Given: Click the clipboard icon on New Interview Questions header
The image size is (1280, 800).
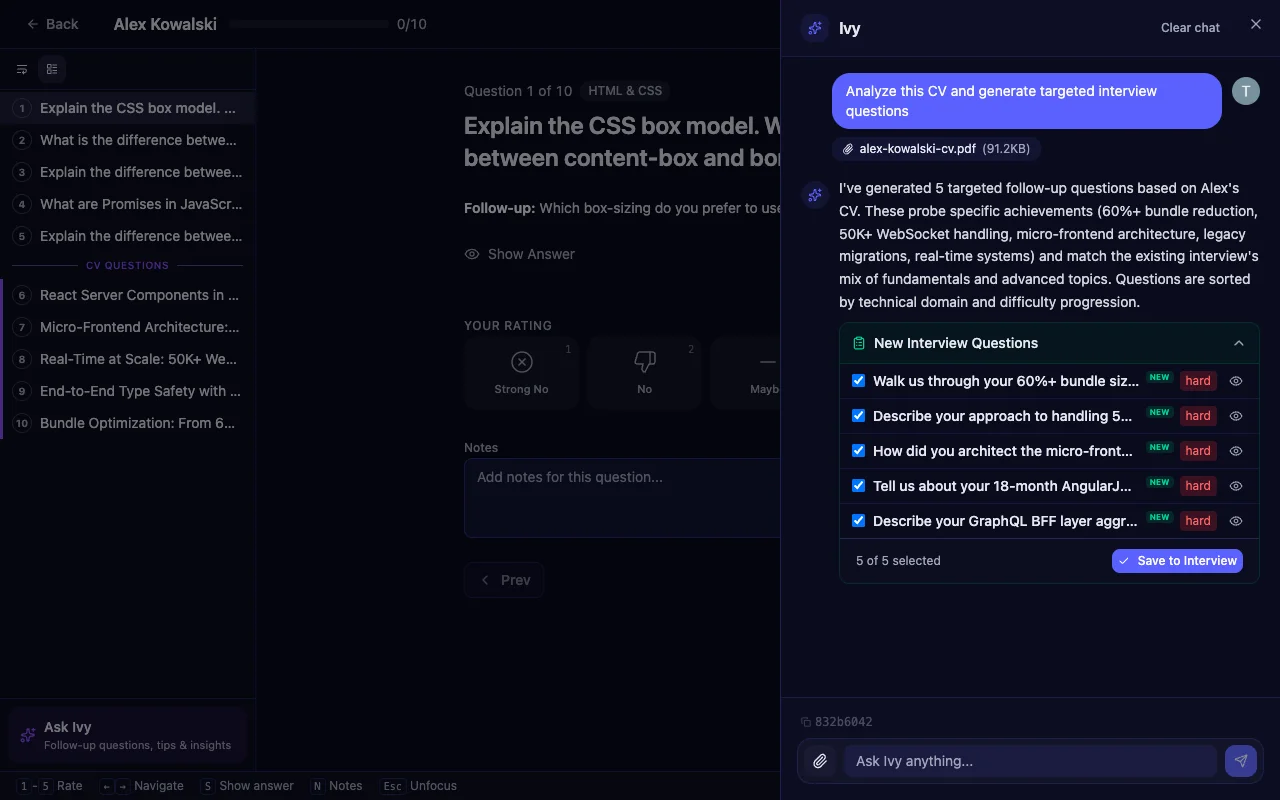Looking at the screenshot, I should [859, 343].
